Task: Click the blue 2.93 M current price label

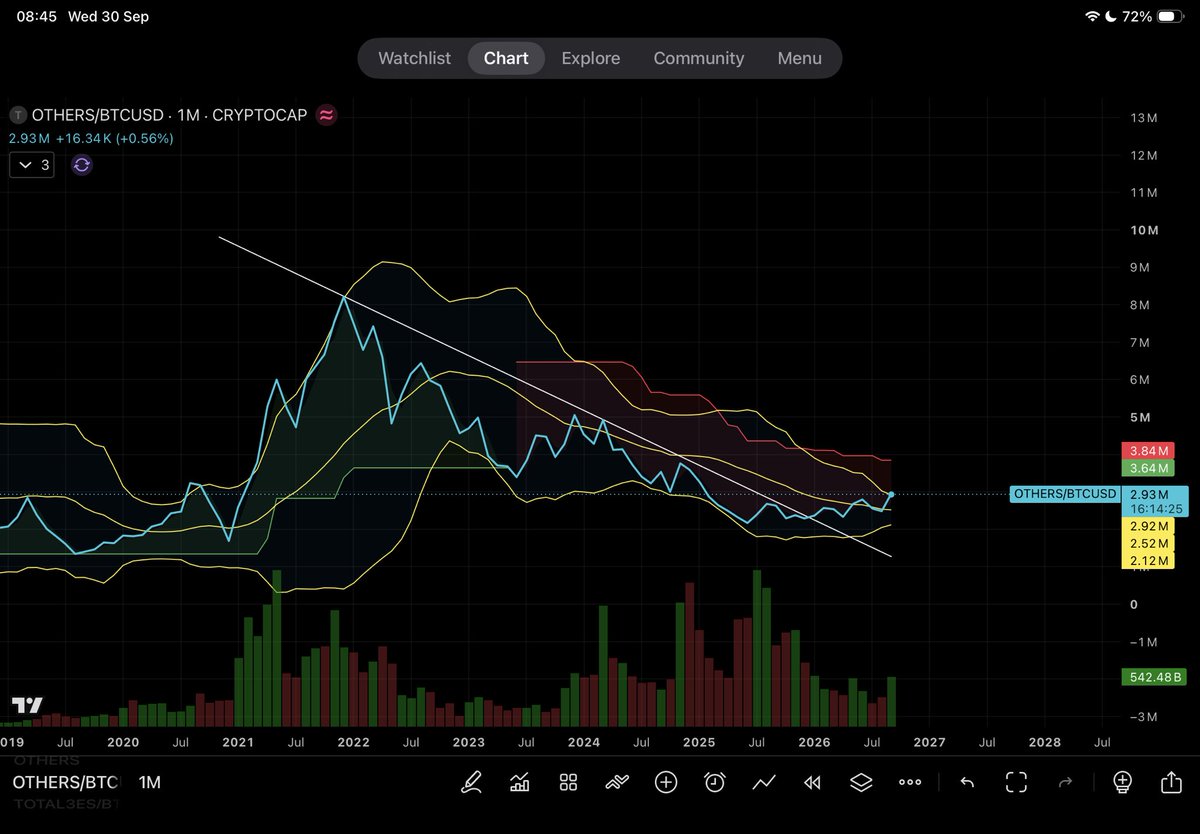Action: [x=1149, y=494]
